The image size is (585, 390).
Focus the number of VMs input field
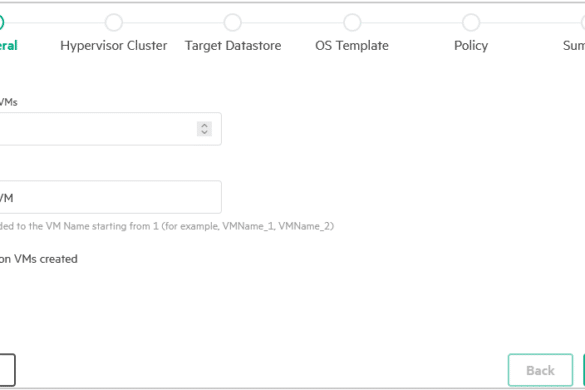coord(110,129)
